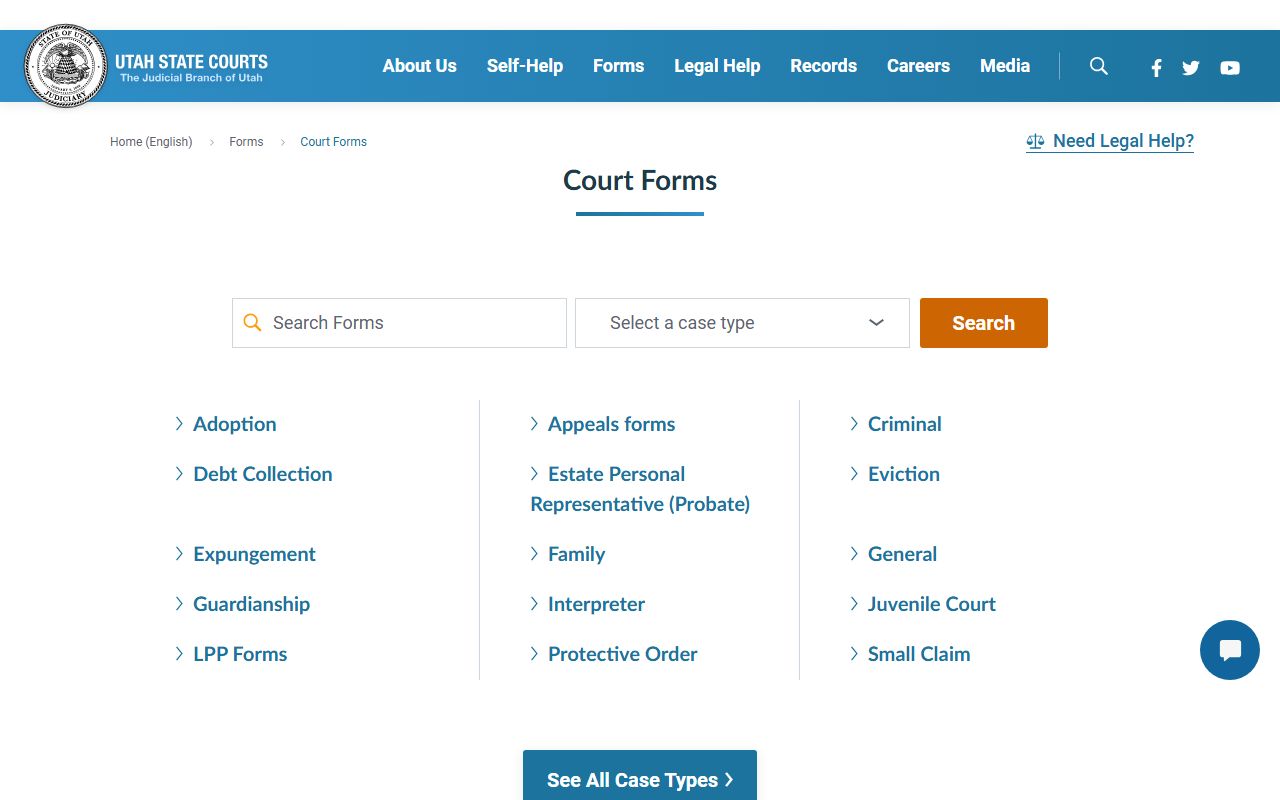Open the Records menu

[x=824, y=66]
